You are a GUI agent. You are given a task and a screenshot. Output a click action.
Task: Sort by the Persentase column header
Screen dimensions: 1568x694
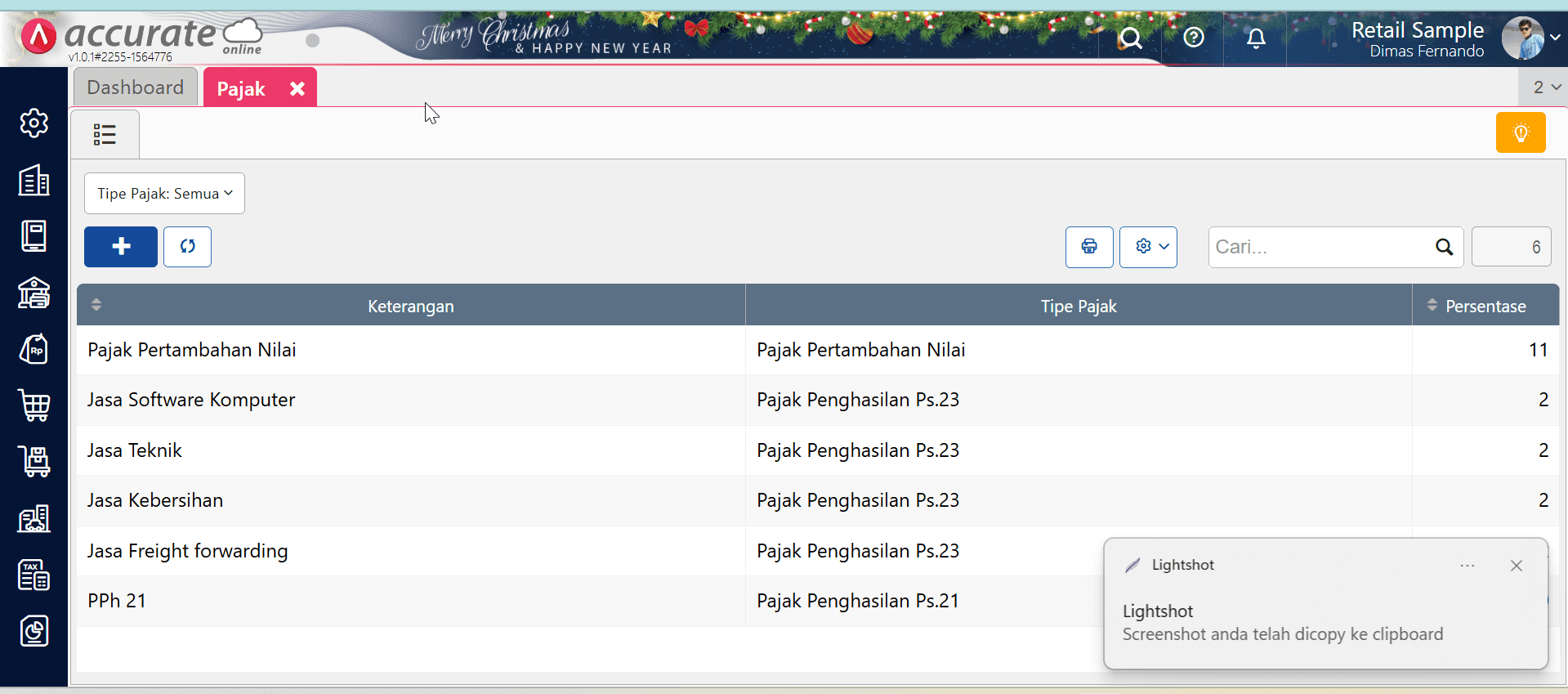click(x=1485, y=306)
